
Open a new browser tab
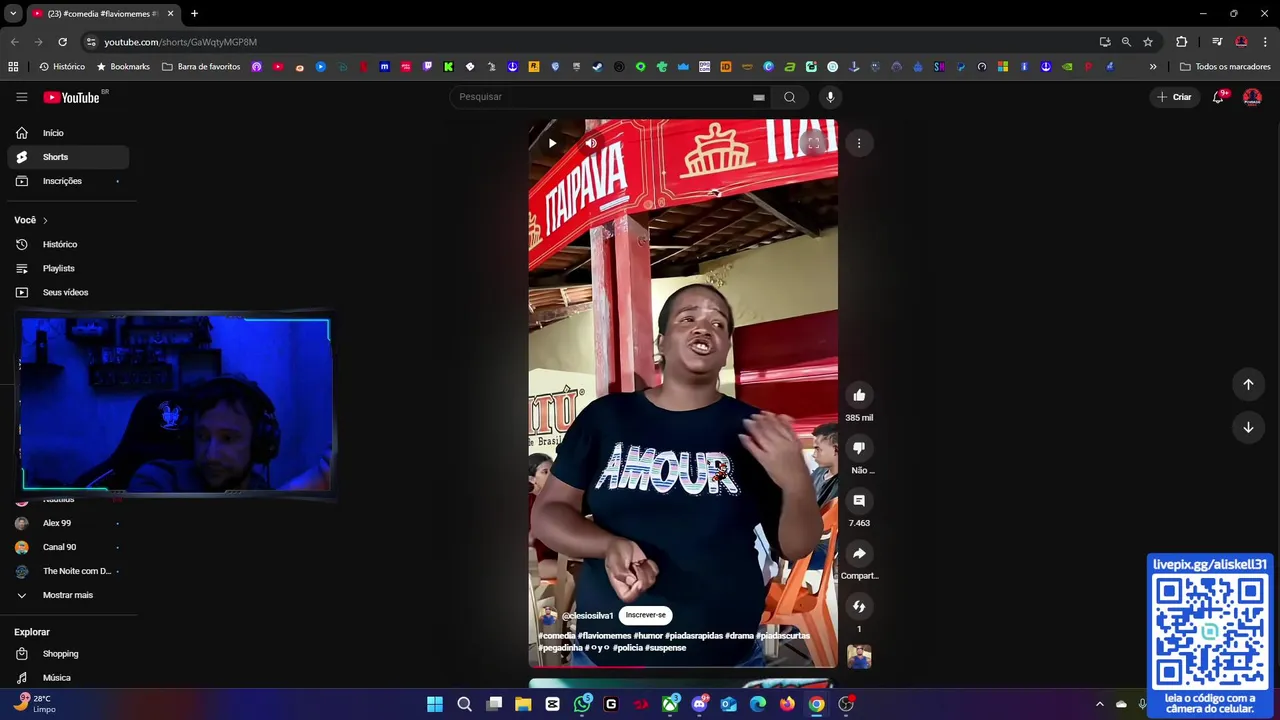pos(194,14)
